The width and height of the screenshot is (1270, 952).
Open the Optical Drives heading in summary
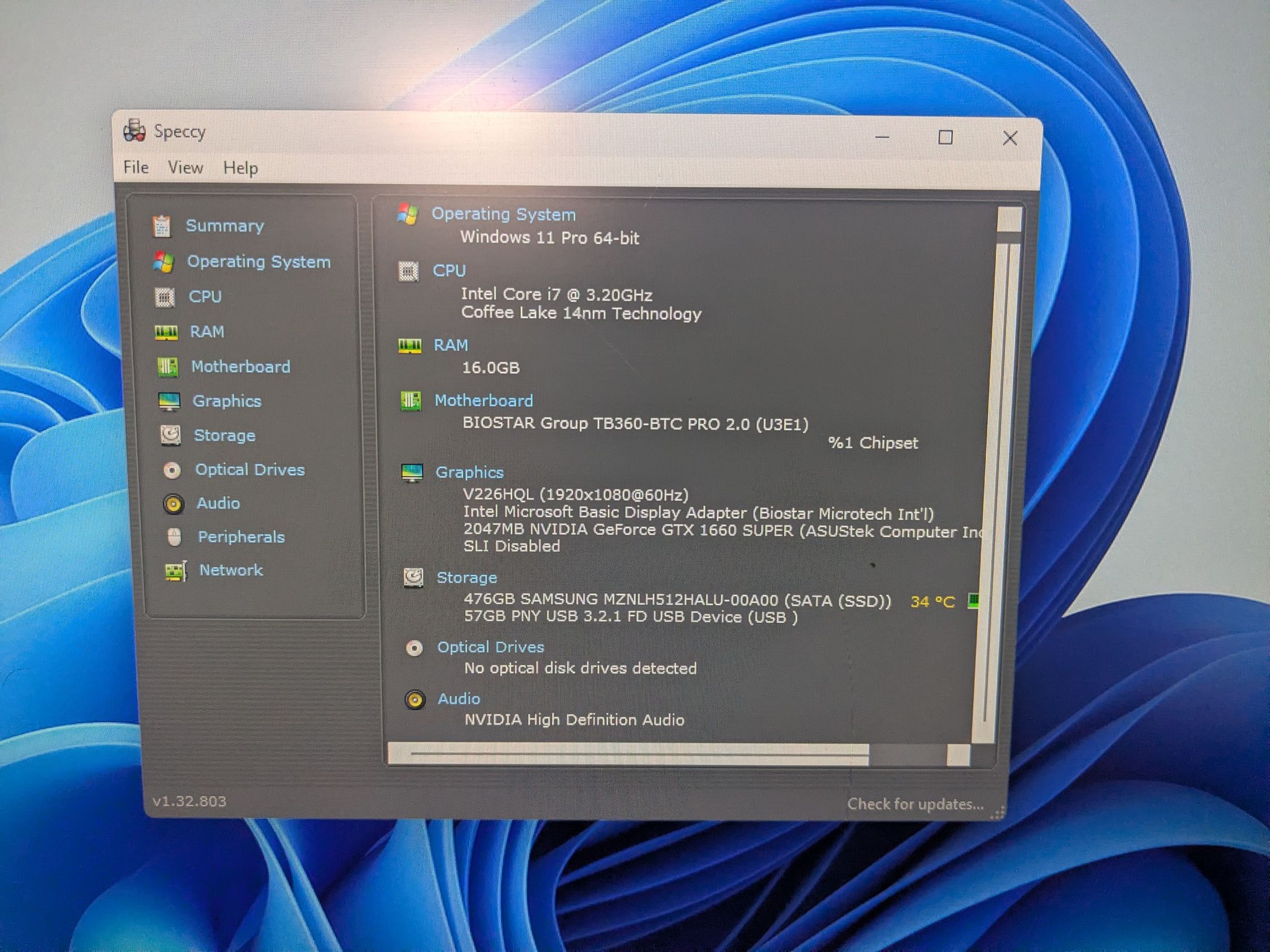point(491,648)
